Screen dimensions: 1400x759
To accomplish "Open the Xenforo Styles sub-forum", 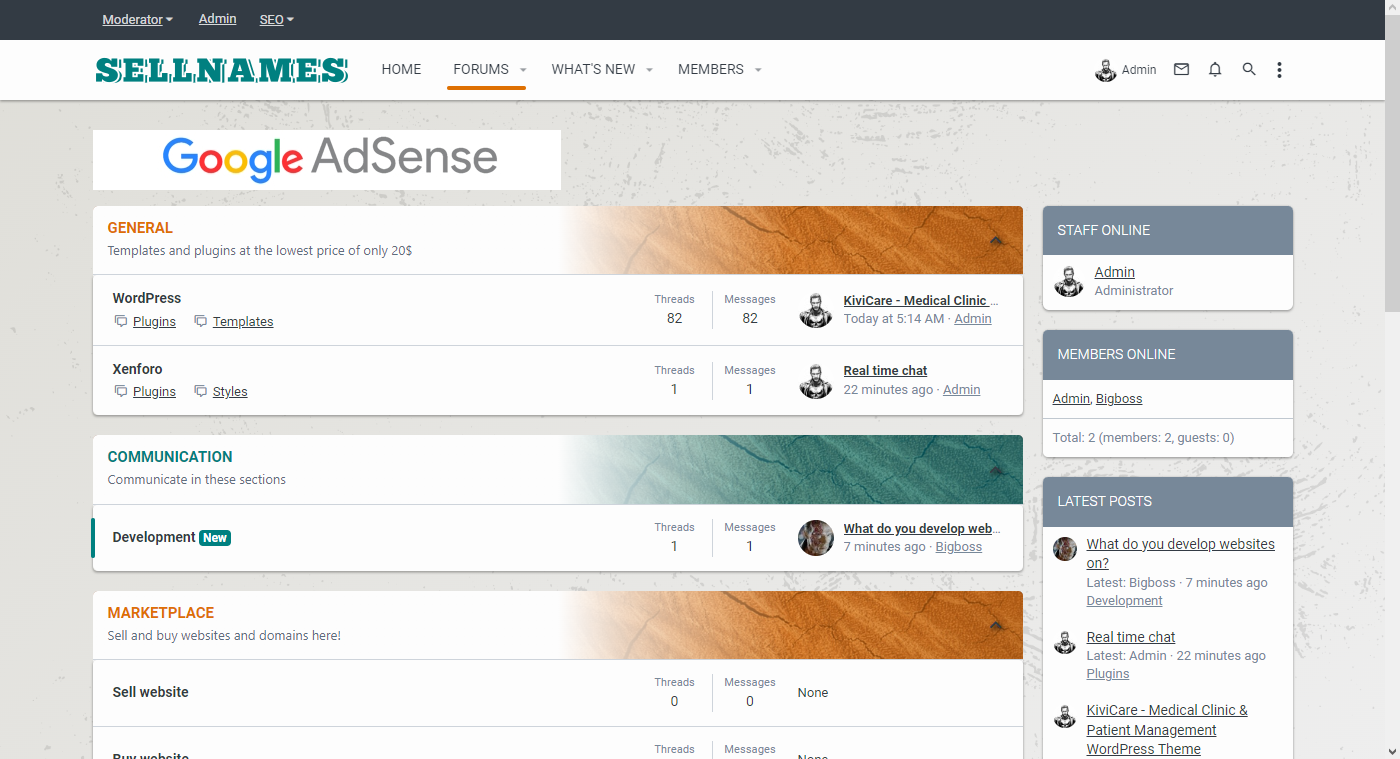I will click(230, 392).
